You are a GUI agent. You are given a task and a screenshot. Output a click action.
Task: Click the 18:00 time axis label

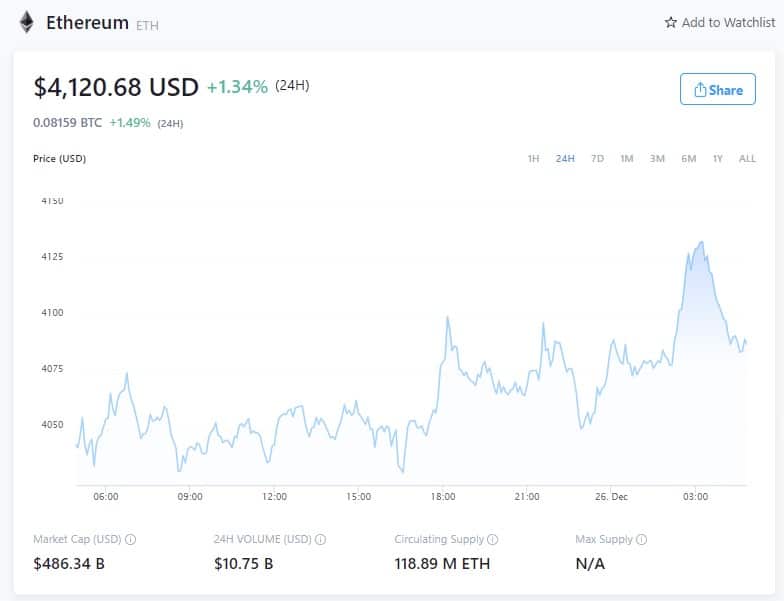443,496
